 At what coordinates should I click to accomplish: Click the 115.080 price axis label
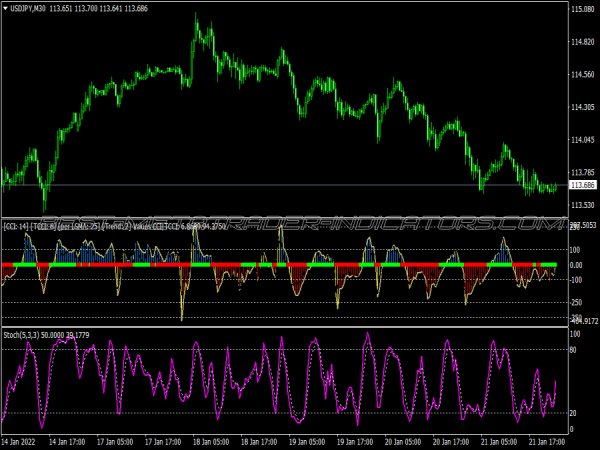click(583, 9)
